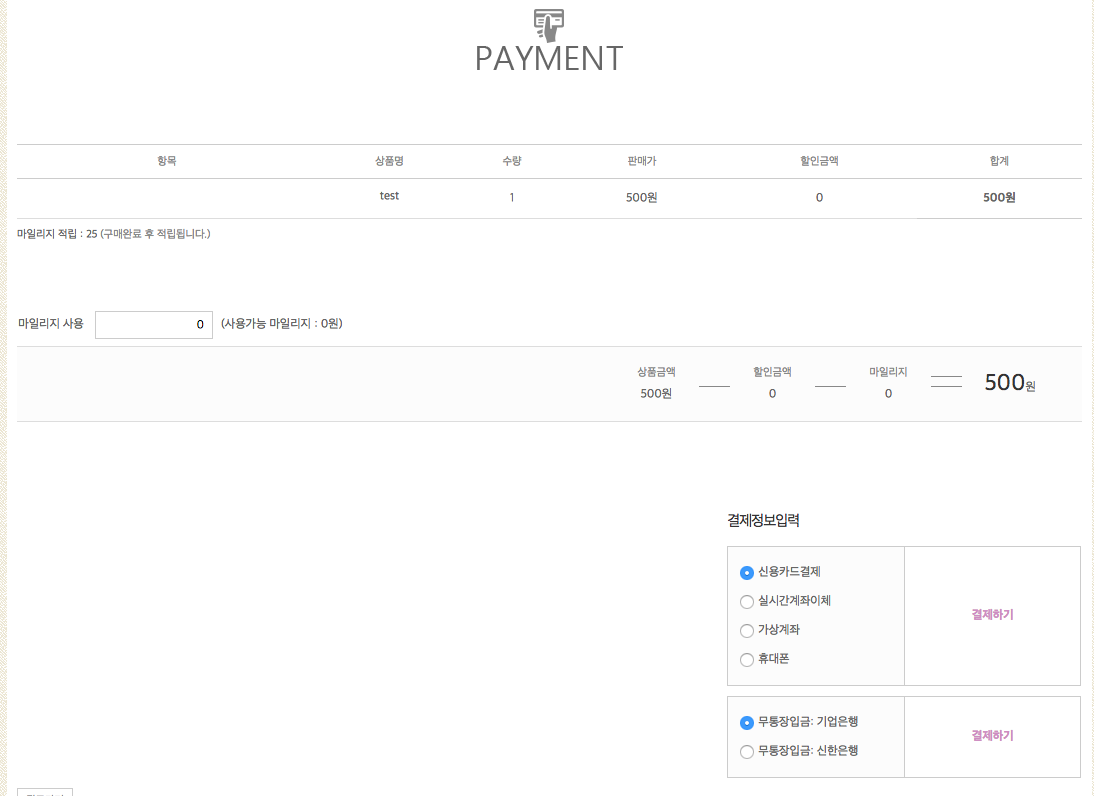Choose 무통장입금: 신한은행 option
Image resolution: width=1094 pixels, height=796 pixels.
tap(747, 752)
